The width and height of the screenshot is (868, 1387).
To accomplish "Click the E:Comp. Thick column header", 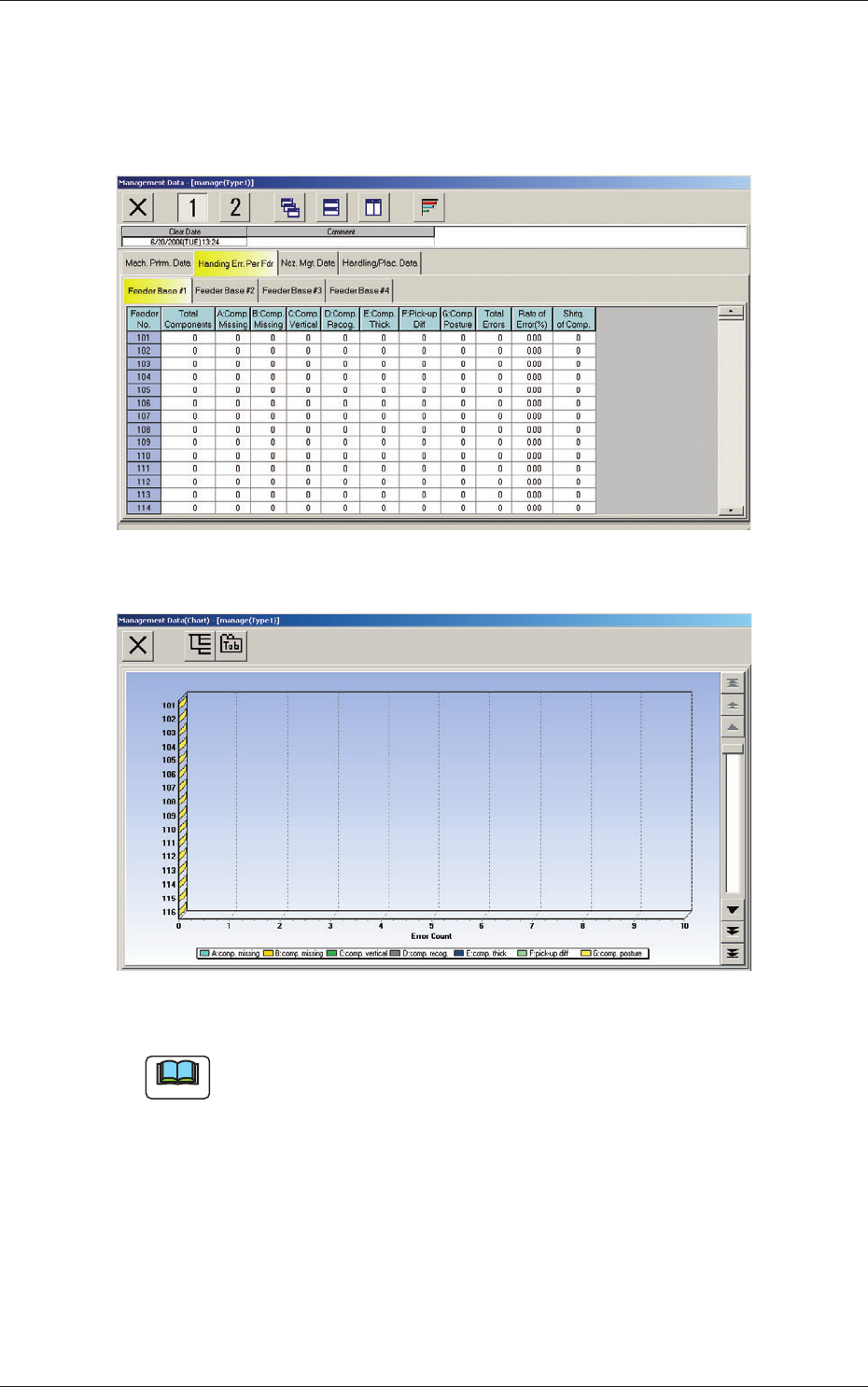I will pyautogui.click(x=380, y=319).
